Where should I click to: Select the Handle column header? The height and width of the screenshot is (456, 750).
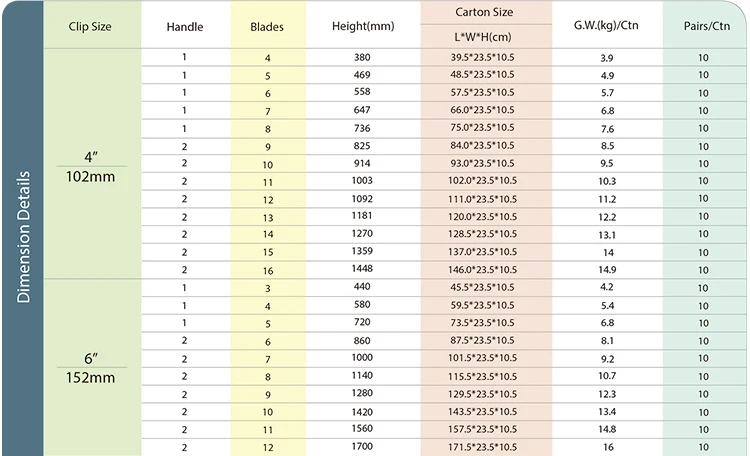tap(185, 27)
